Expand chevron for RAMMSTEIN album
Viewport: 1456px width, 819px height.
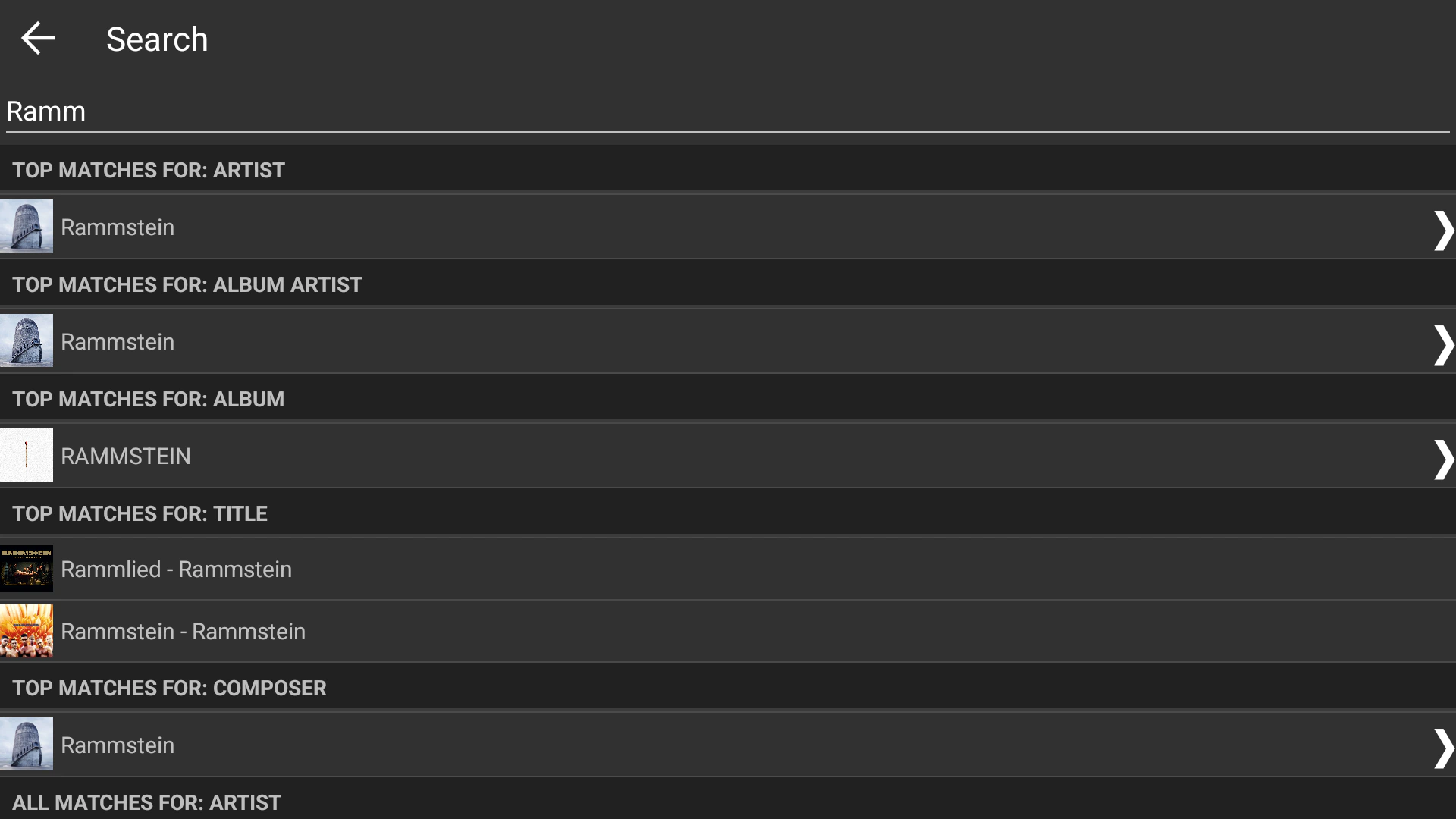(x=1442, y=459)
